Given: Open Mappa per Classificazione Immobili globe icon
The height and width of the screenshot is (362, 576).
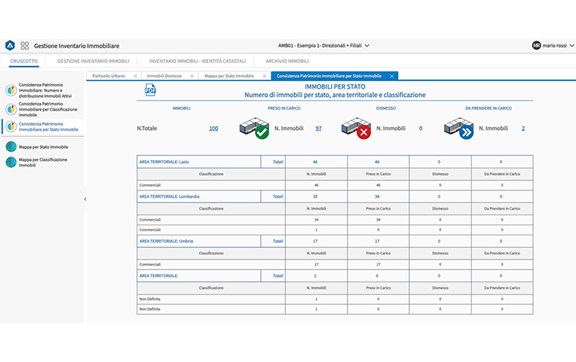Looking at the screenshot, I should [x=11, y=162].
